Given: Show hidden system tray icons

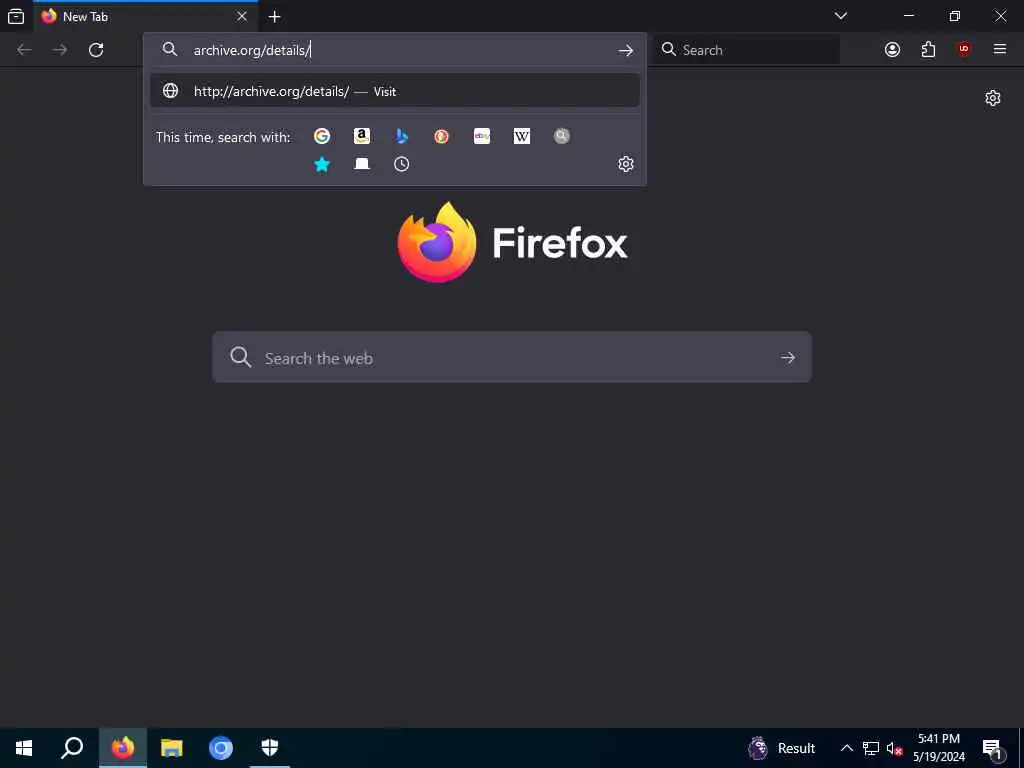Looking at the screenshot, I should (x=846, y=748).
